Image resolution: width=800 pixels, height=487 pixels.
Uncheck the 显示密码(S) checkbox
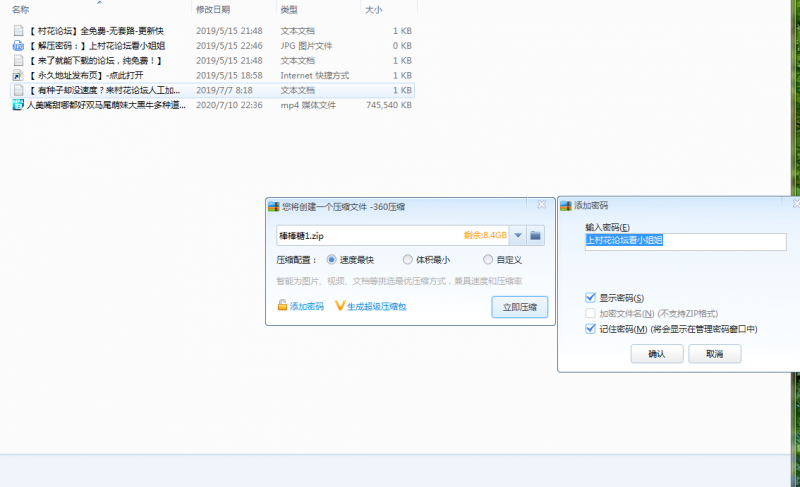coord(590,297)
